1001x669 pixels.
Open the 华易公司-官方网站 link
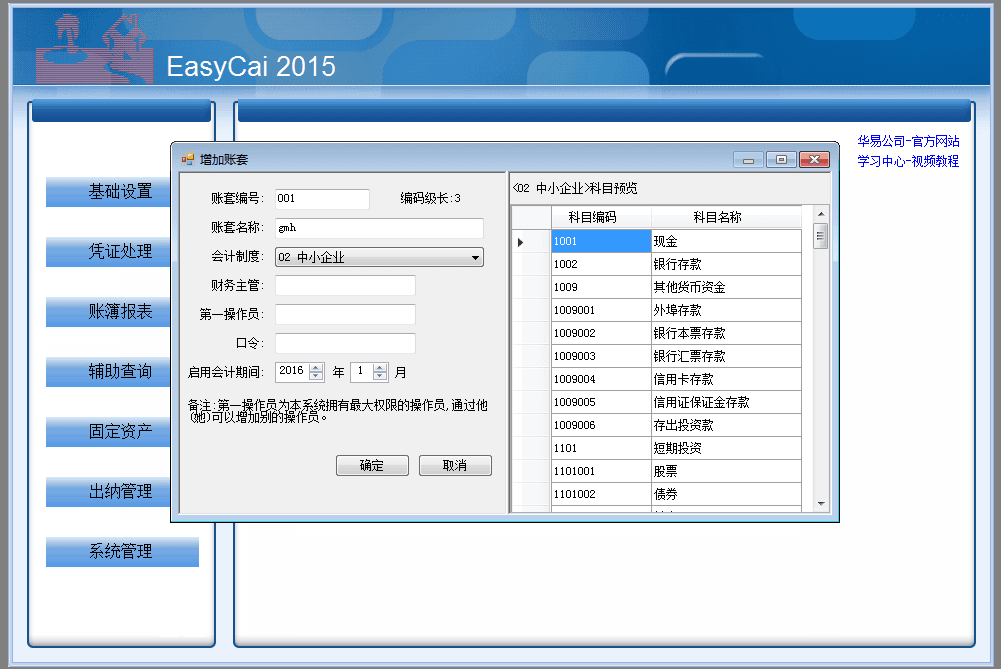[907, 142]
